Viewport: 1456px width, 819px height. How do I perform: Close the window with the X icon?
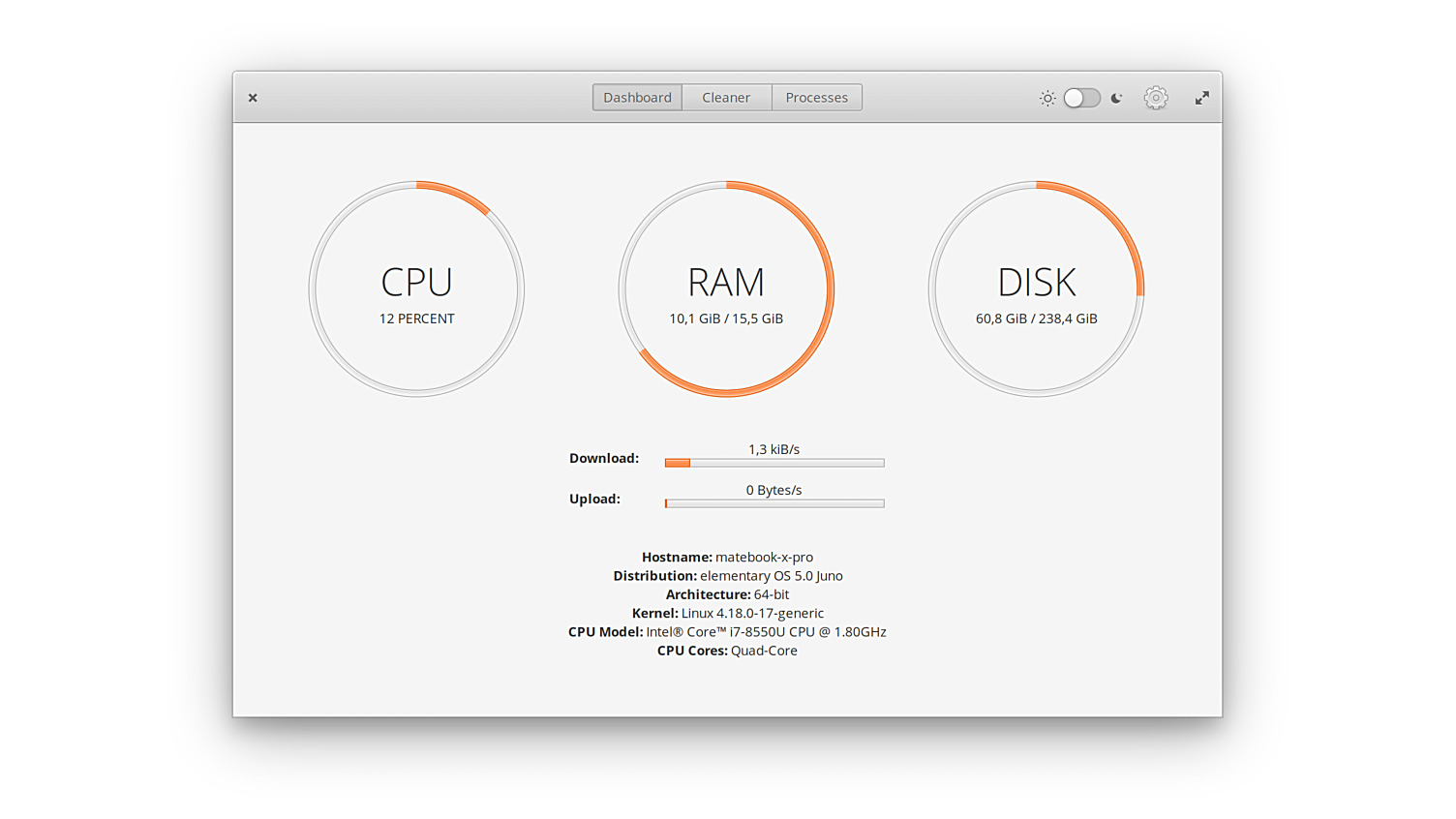click(x=253, y=98)
